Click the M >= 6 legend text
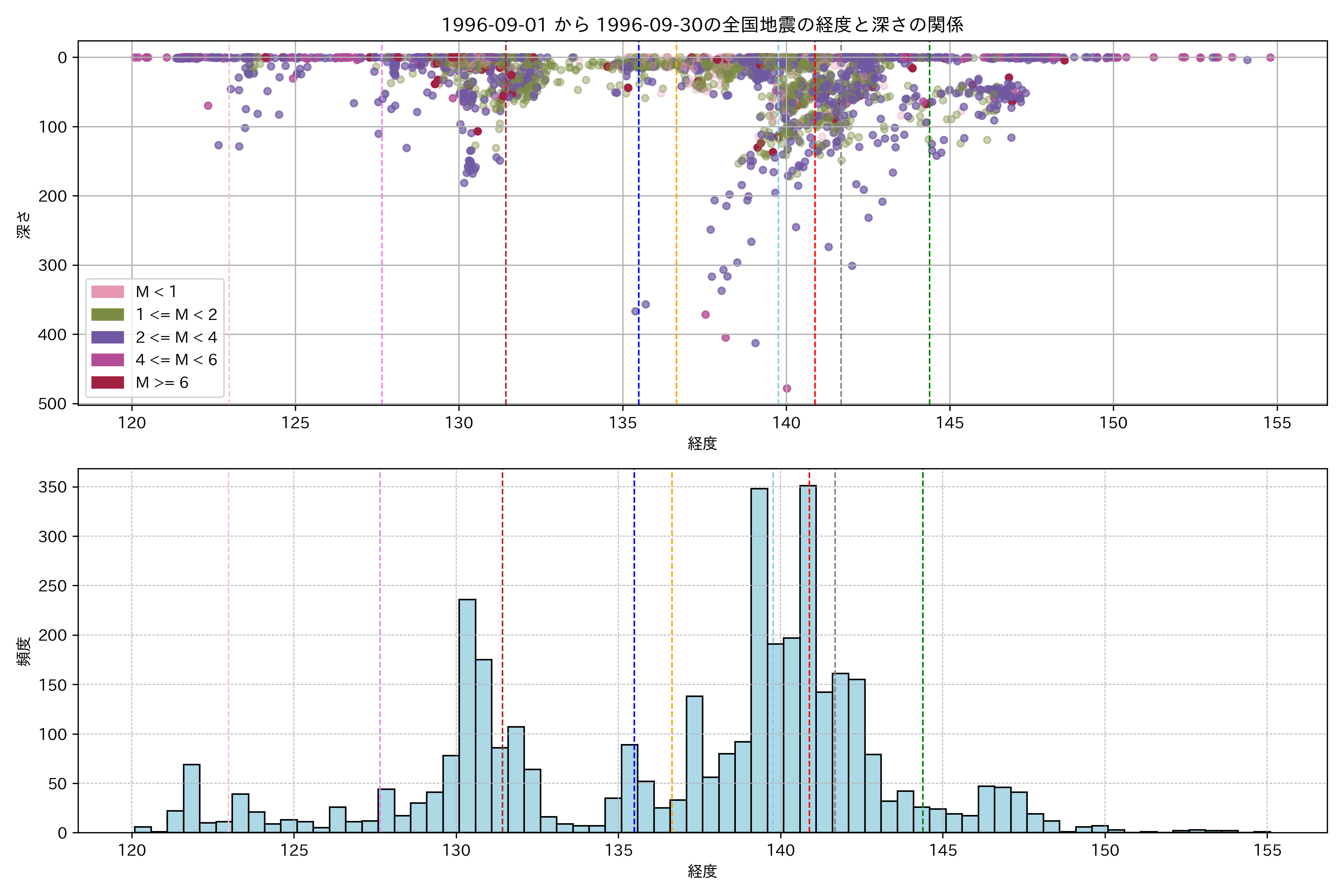Viewport: 1344px width, 896px height. click(x=162, y=383)
